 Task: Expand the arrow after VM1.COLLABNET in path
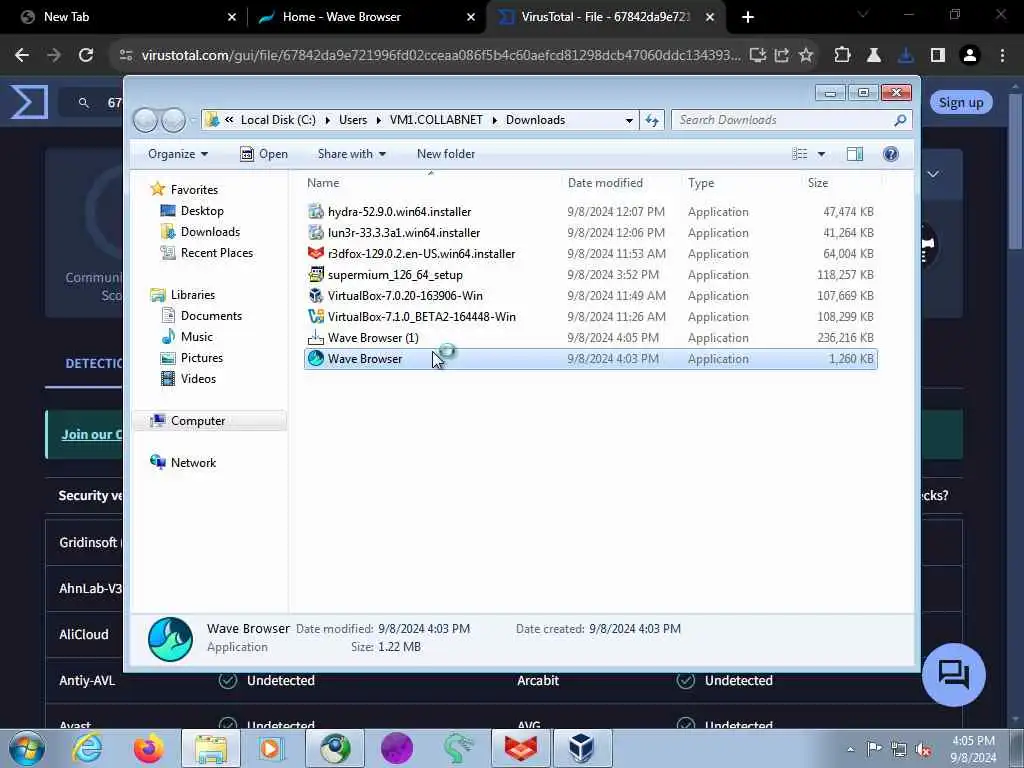[494, 120]
